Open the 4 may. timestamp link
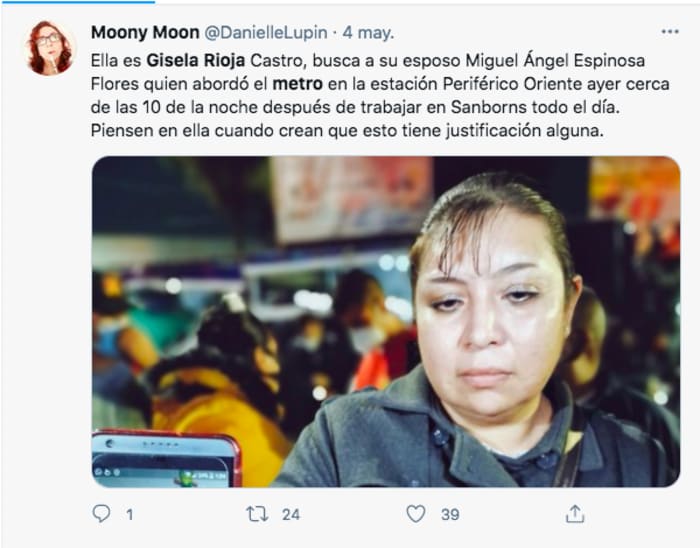The image size is (700, 548). click(368, 33)
